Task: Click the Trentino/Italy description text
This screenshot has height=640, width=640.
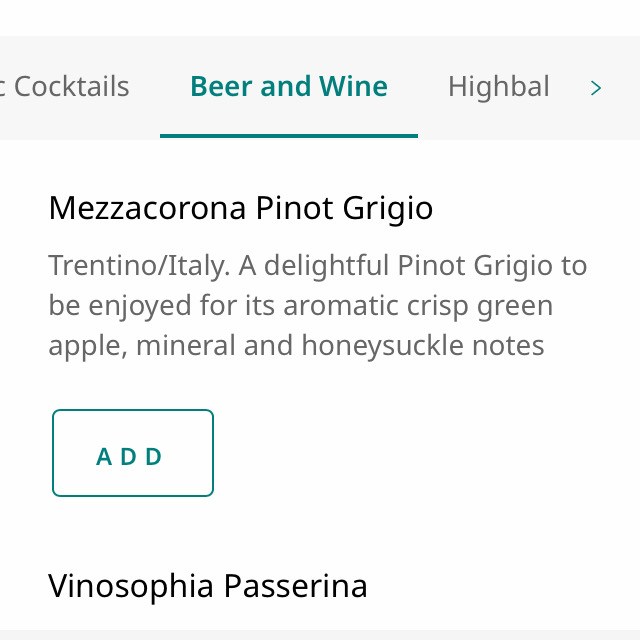Action: click(317, 266)
